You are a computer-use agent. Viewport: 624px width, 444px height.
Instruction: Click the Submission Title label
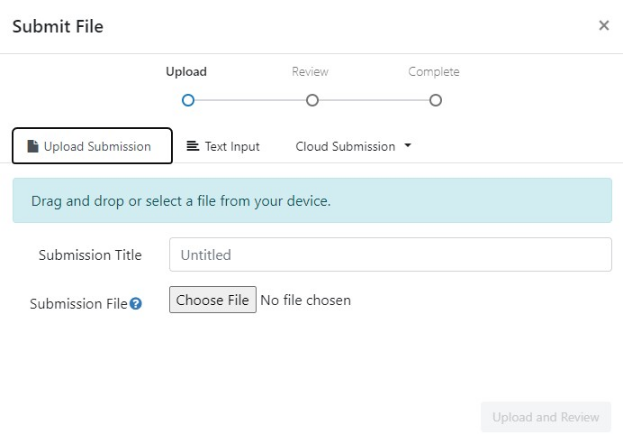coord(90,255)
